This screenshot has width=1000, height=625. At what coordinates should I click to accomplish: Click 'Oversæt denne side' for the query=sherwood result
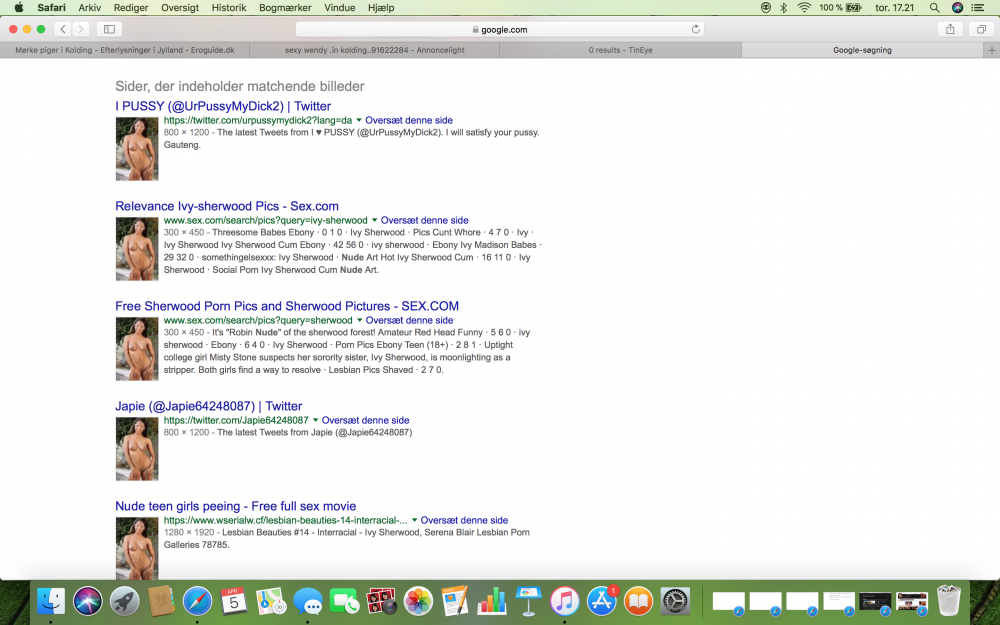click(409, 320)
